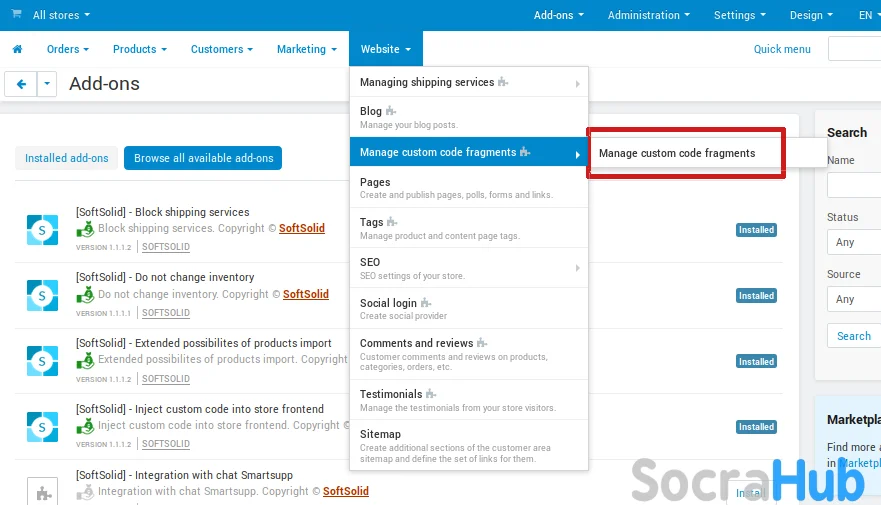
Task: Click the puzzle icon beside Comments and reviews
Action: click(x=482, y=343)
